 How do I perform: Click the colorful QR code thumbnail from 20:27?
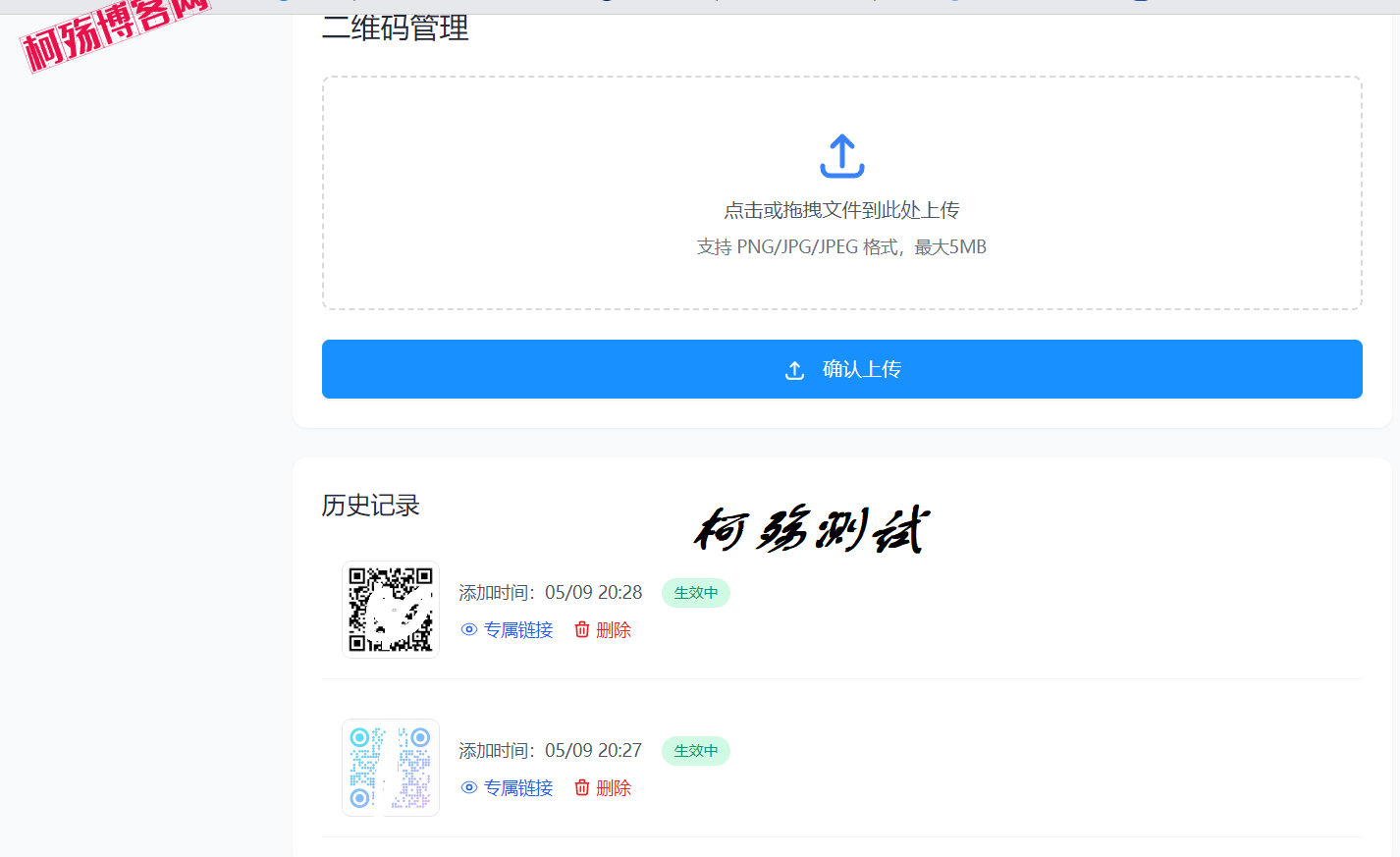(391, 768)
